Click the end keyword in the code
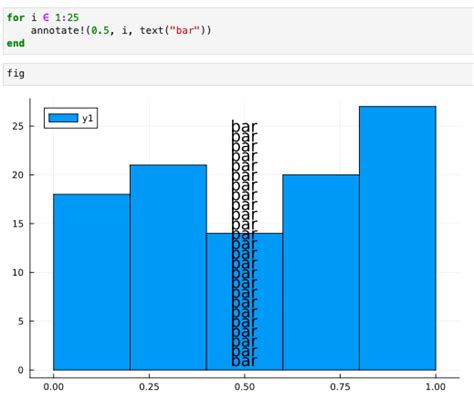The width and height of the screenshot is (474, 399). click(16, 43)
